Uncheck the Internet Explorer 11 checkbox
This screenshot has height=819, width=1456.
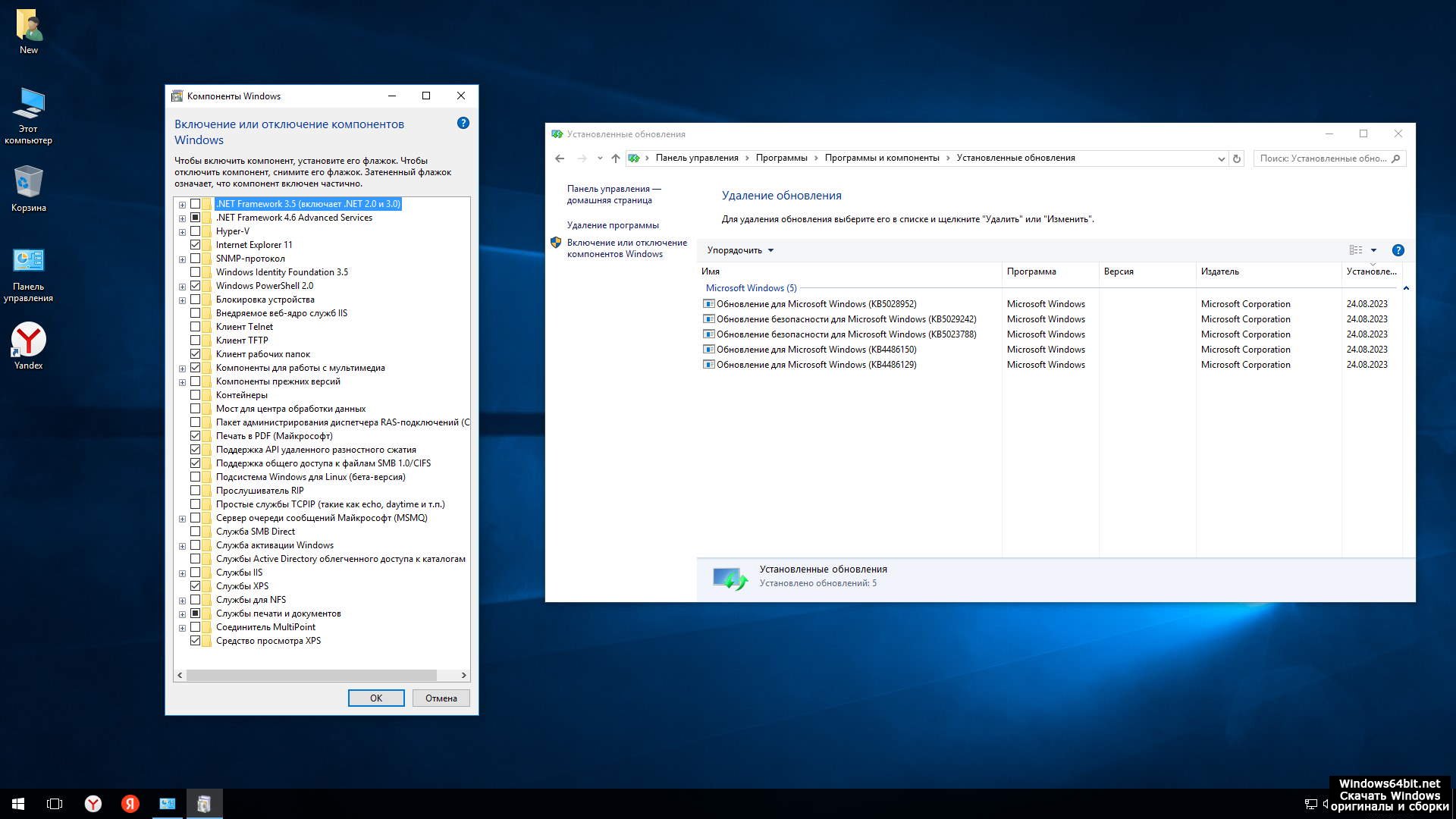pyautogui.click(x=196, y=245)
